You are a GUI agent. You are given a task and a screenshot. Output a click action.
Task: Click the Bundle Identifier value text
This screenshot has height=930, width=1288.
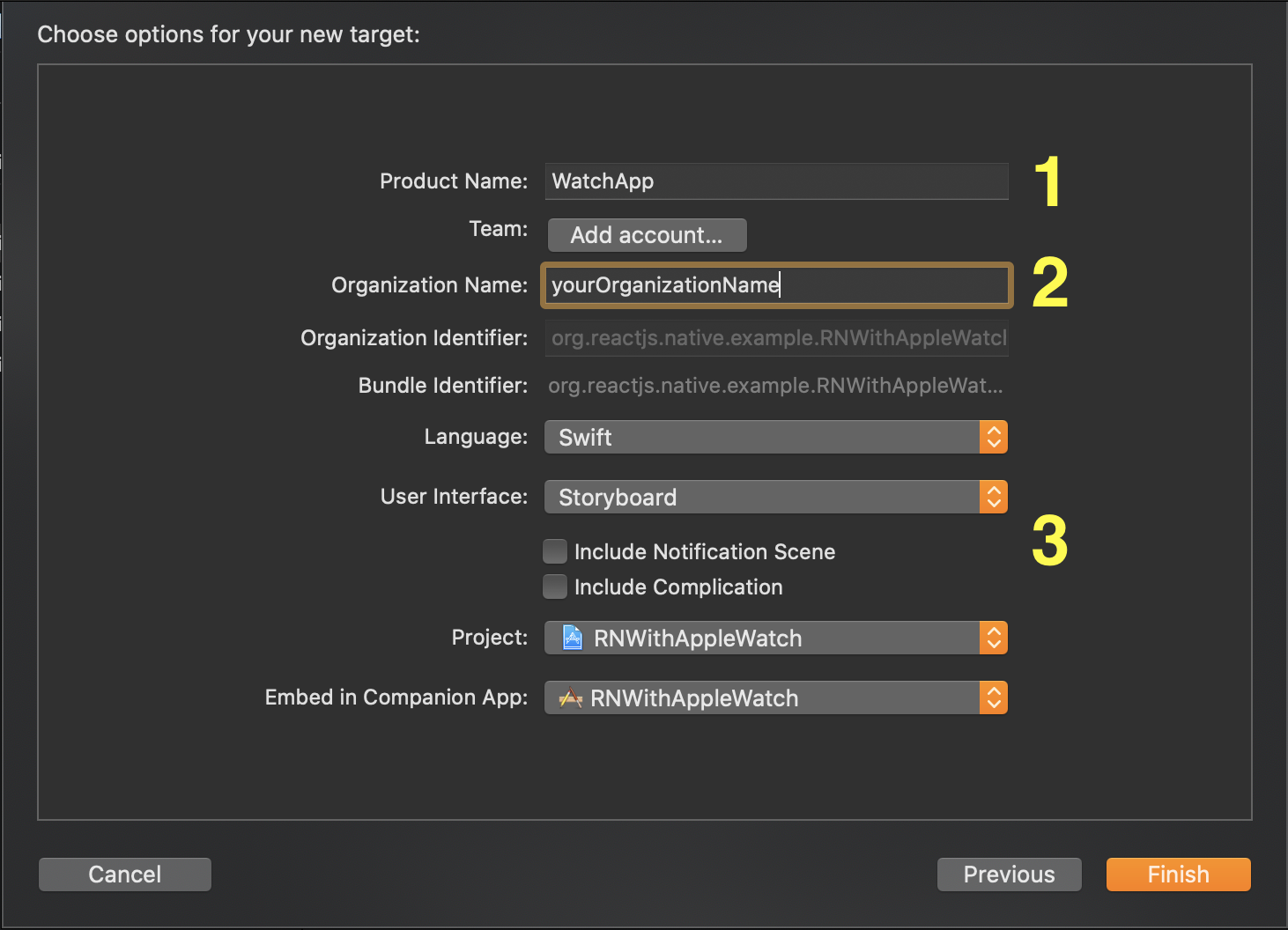click(775, 386)
